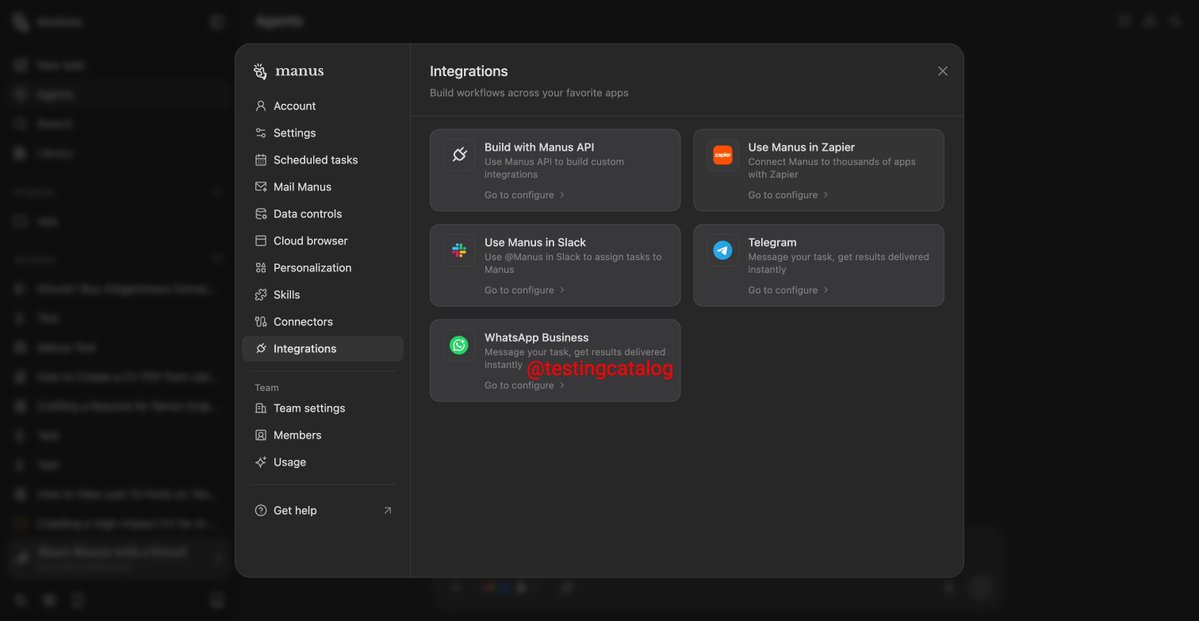Image resolution: width=1199 pixels, height=621 pixels.
Task: Click the Zapier logo icon
Action: (x=723, y=155)
